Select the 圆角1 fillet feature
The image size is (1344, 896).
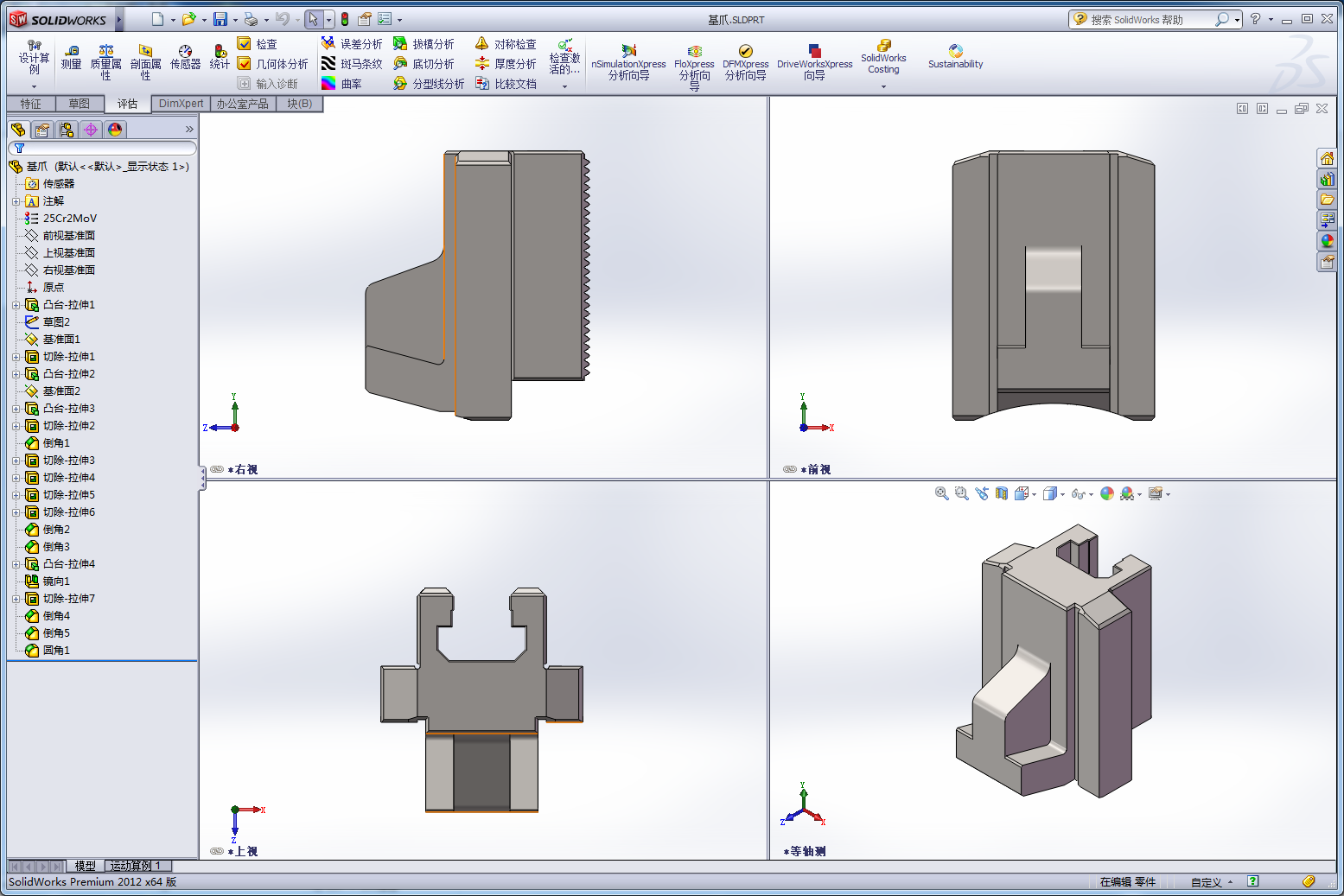pyautogui.click(x=56, y=651)
